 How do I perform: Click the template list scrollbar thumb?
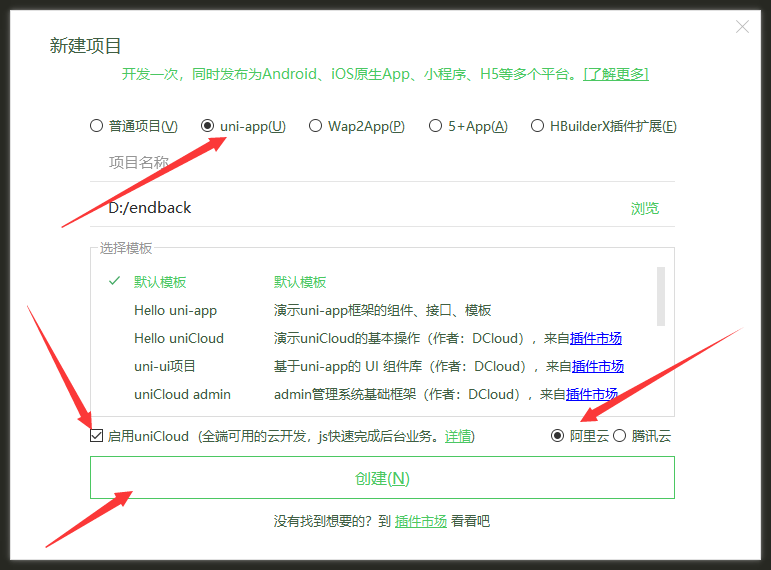(661, 296)
